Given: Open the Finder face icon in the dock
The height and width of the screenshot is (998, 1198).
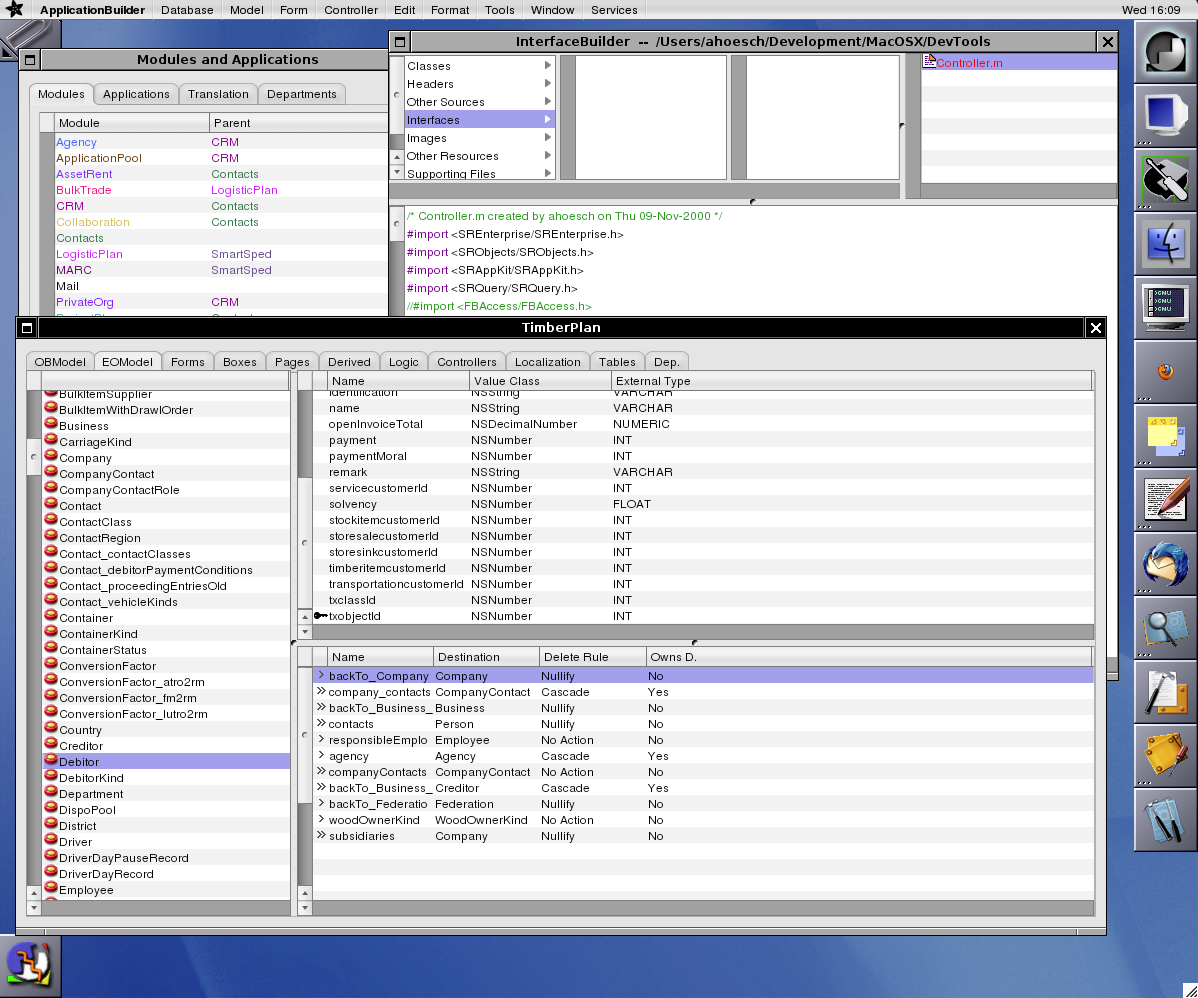Looking at the screenshot, I should pyautogui.click(x=1165, y=244).
